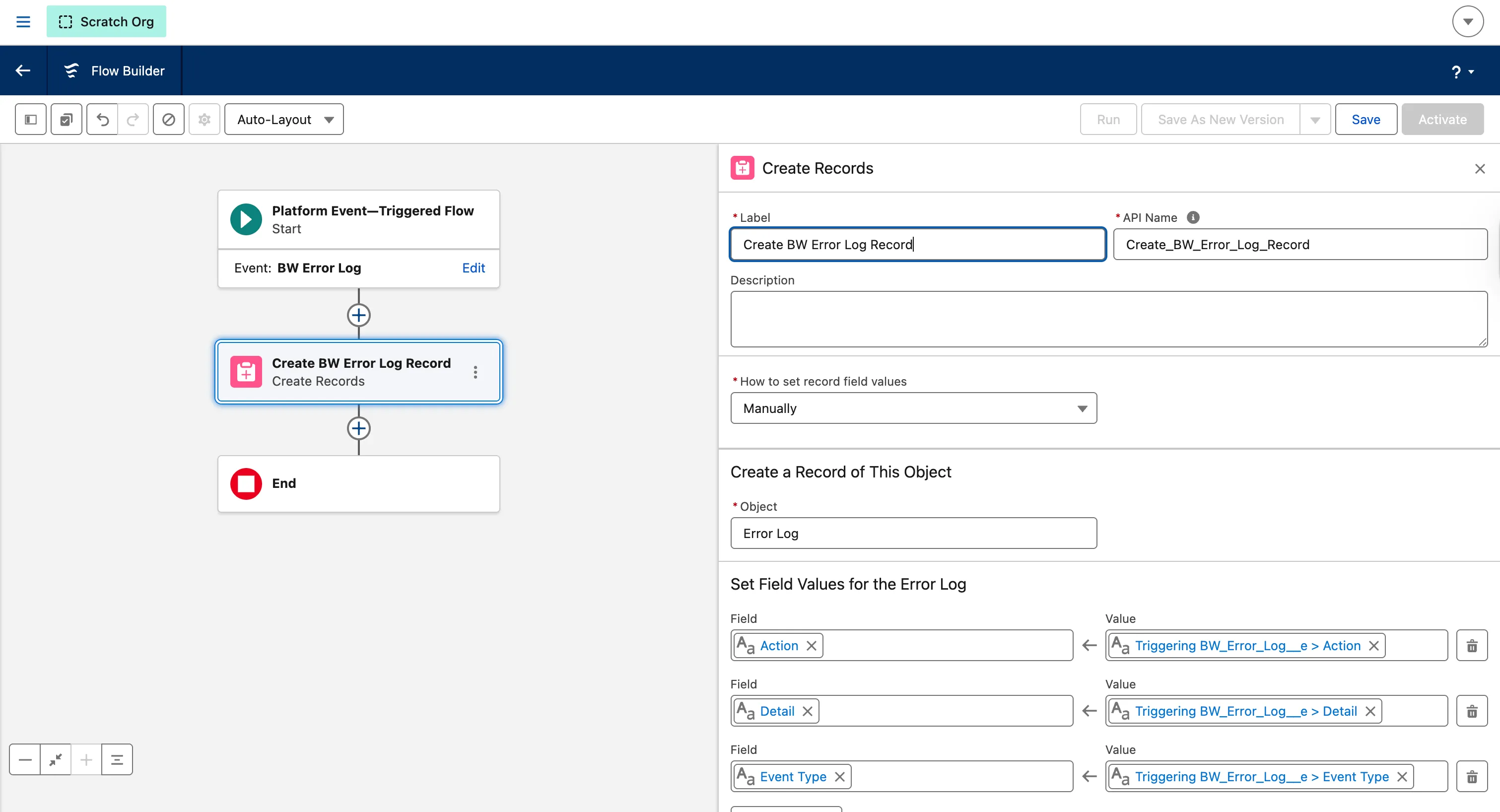Open the Auto-Layout dropdown

(284, 119)
